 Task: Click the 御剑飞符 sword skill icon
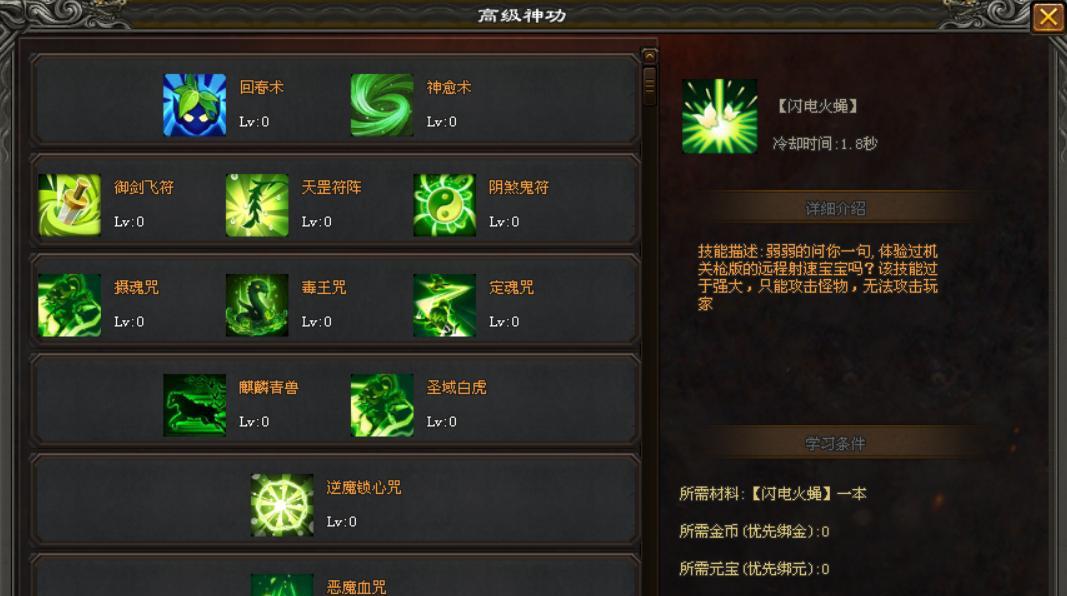point(69,205)
